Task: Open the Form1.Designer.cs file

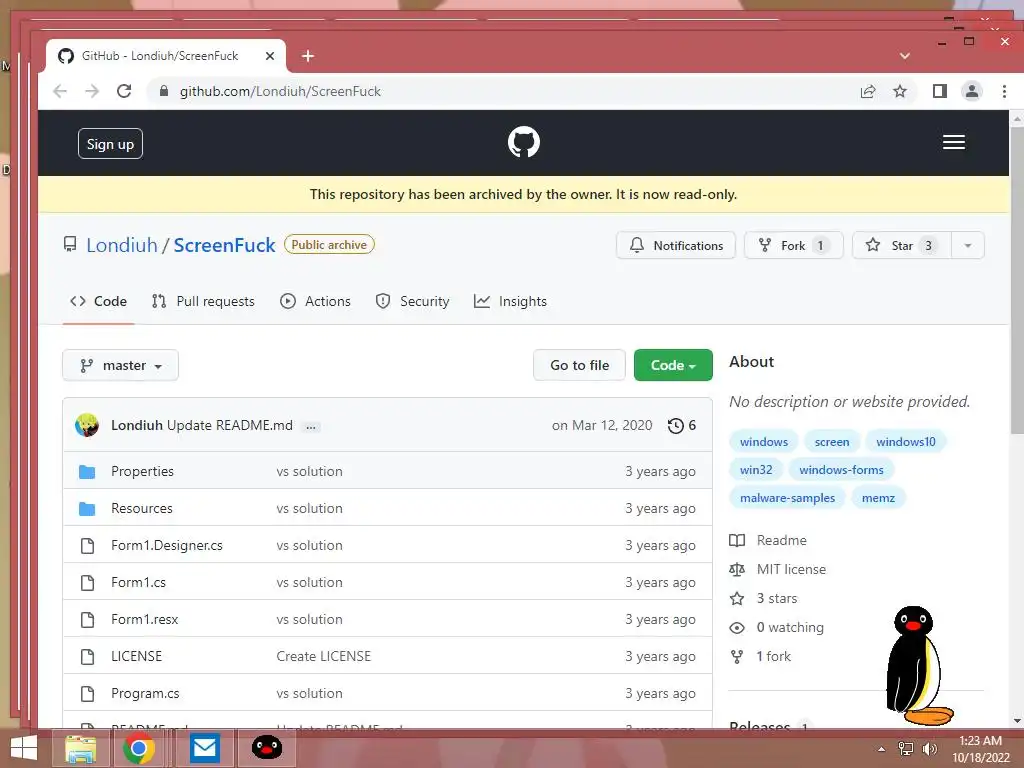Action: coord(167,546)
